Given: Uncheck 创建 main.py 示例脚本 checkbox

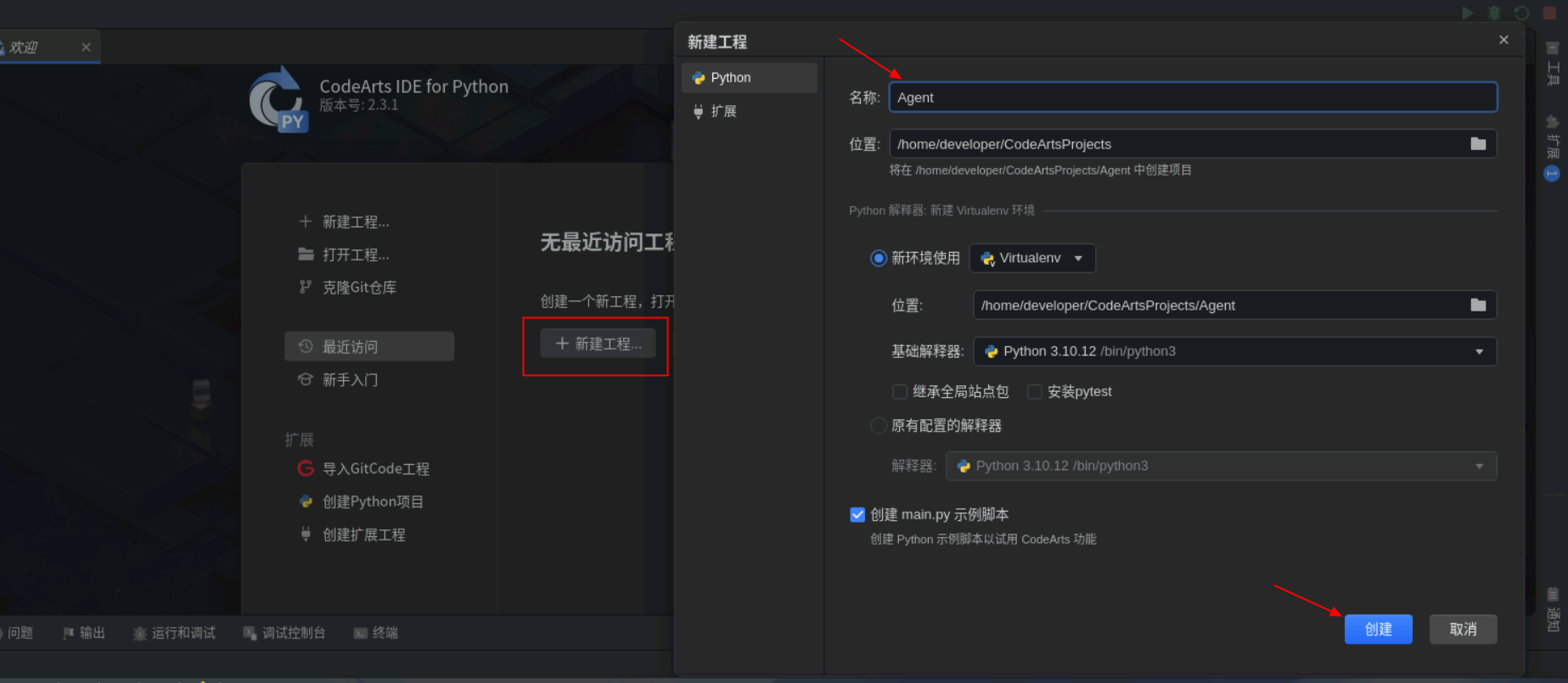Looking at the screenshot, I should (x=857, y=515).
